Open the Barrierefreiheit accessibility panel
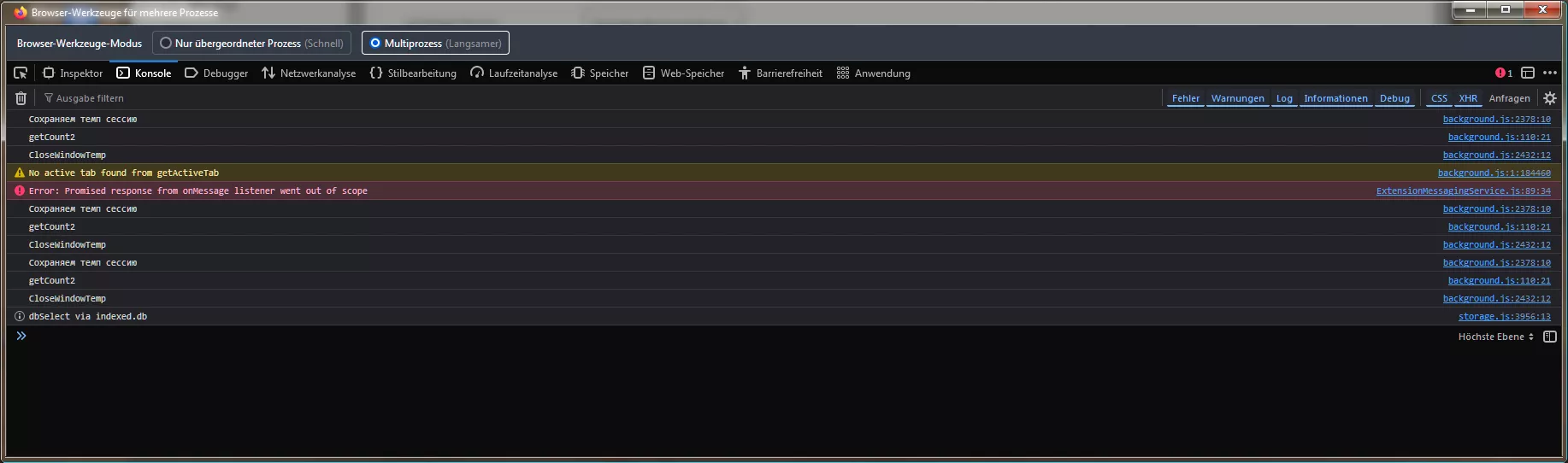Viewport: 1568px width, 463px height. (x=780, y=73)
